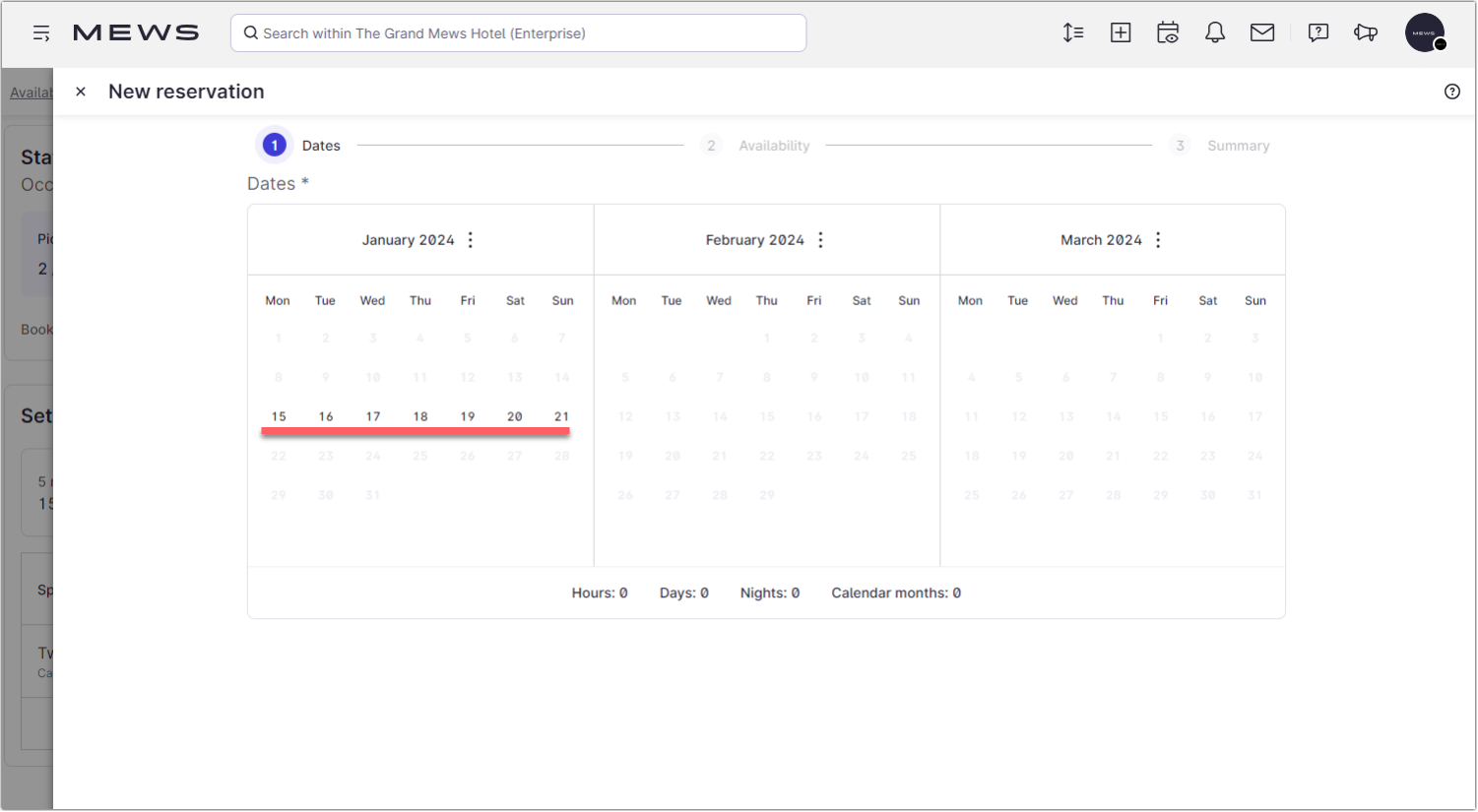Screen dimensions: 1478x812
Task: Go to step 2 Availability
Action: click(756, 146)
